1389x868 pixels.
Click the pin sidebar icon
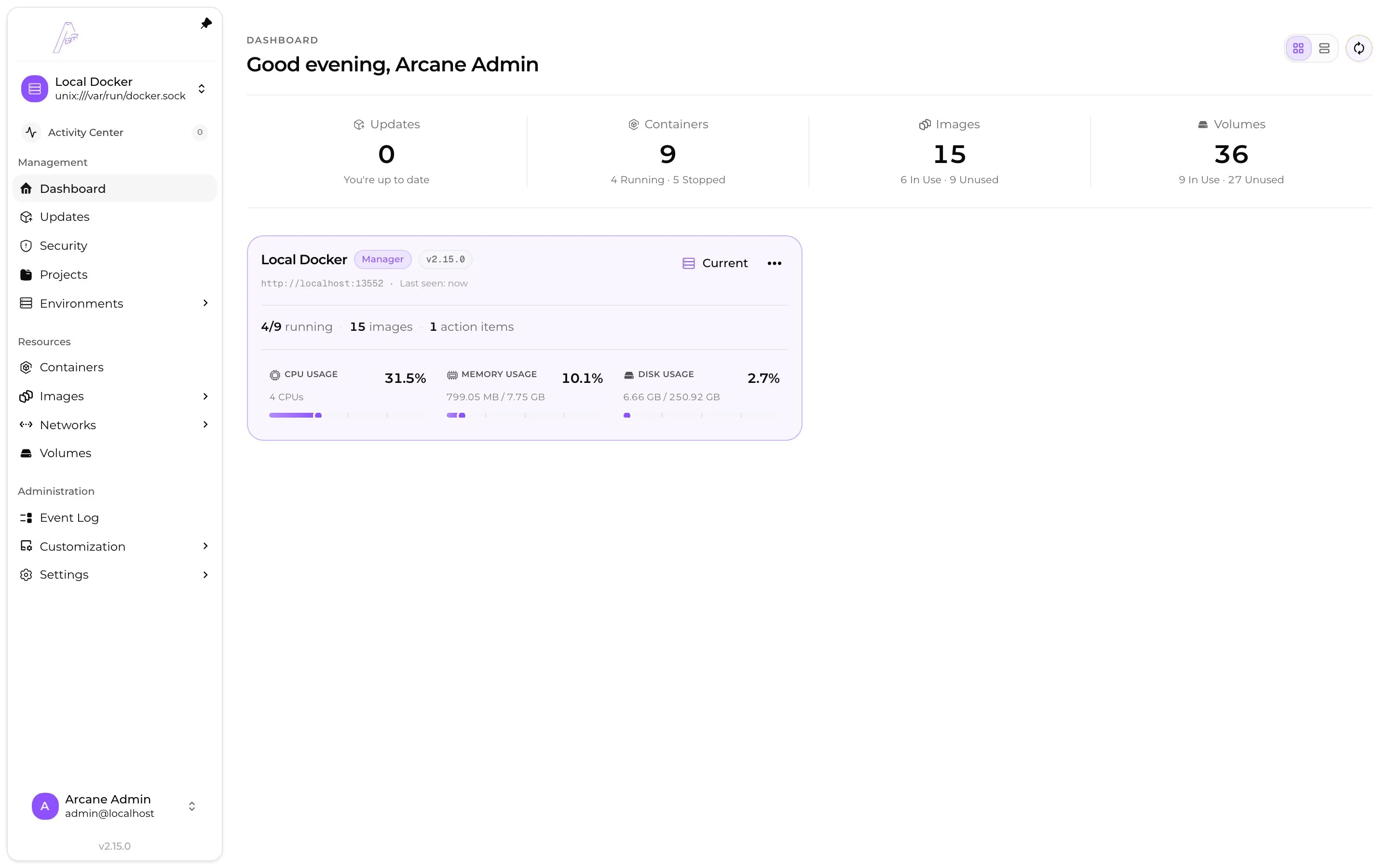click(206, 24)
